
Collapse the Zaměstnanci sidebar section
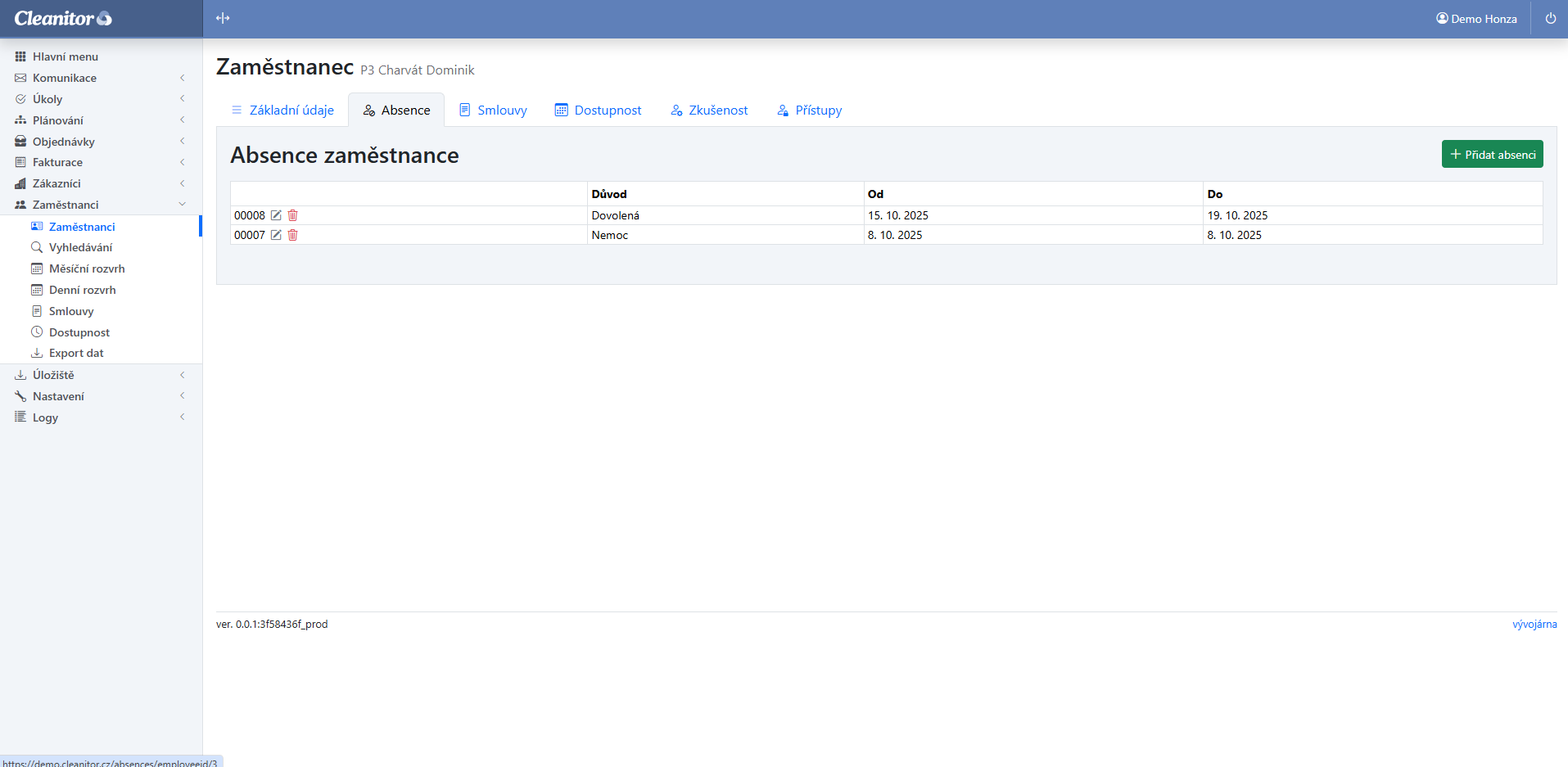(x=66, y=205)
